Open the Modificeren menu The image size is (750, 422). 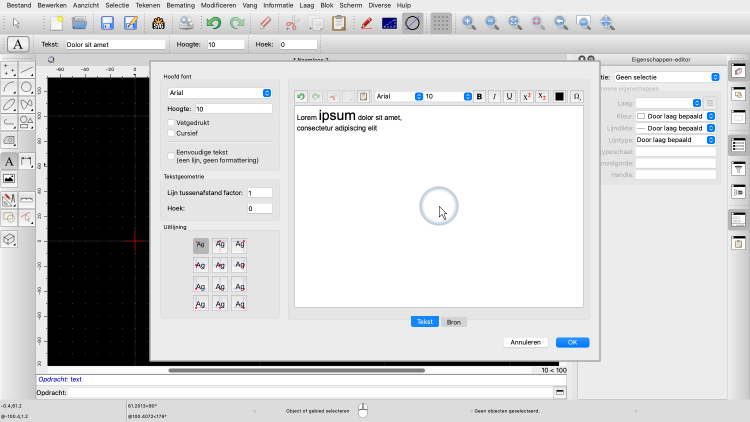218,5
